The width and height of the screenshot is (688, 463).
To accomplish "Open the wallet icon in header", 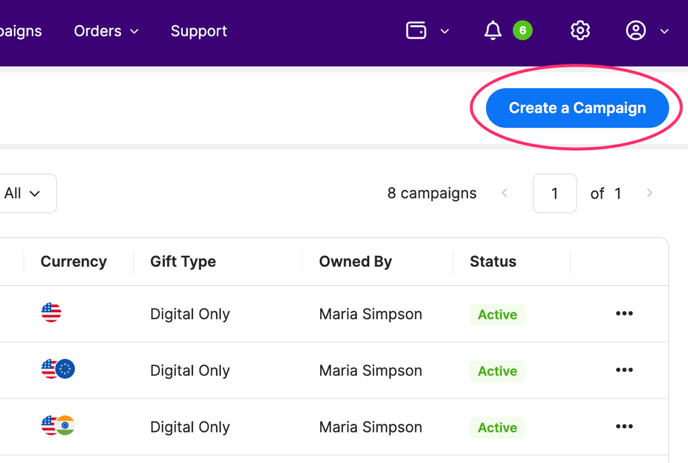I will [416, 31].
